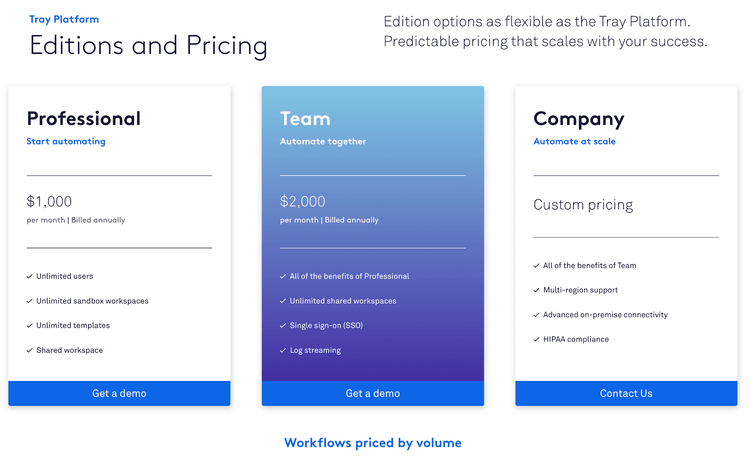Click the Custom pricing text
The width and height of the screenshot is (750, 457).
pos(583,205)
